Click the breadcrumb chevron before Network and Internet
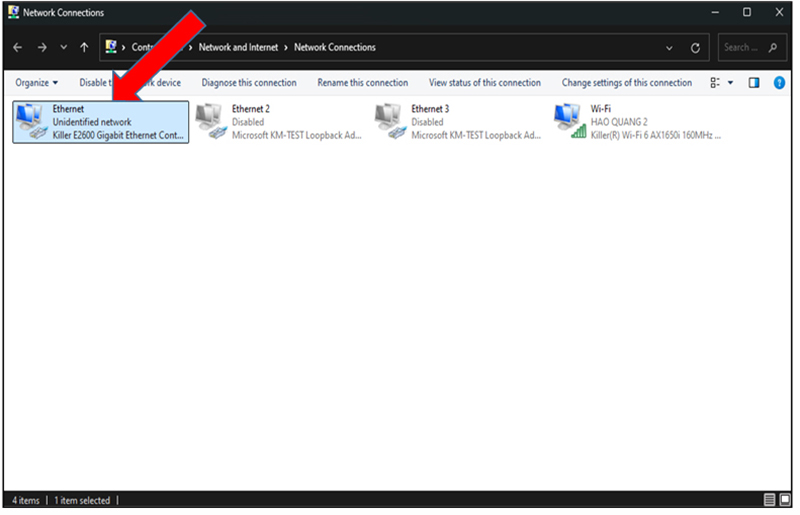The width and height of the screenshot is (800, 515). [x=190, y=48]
